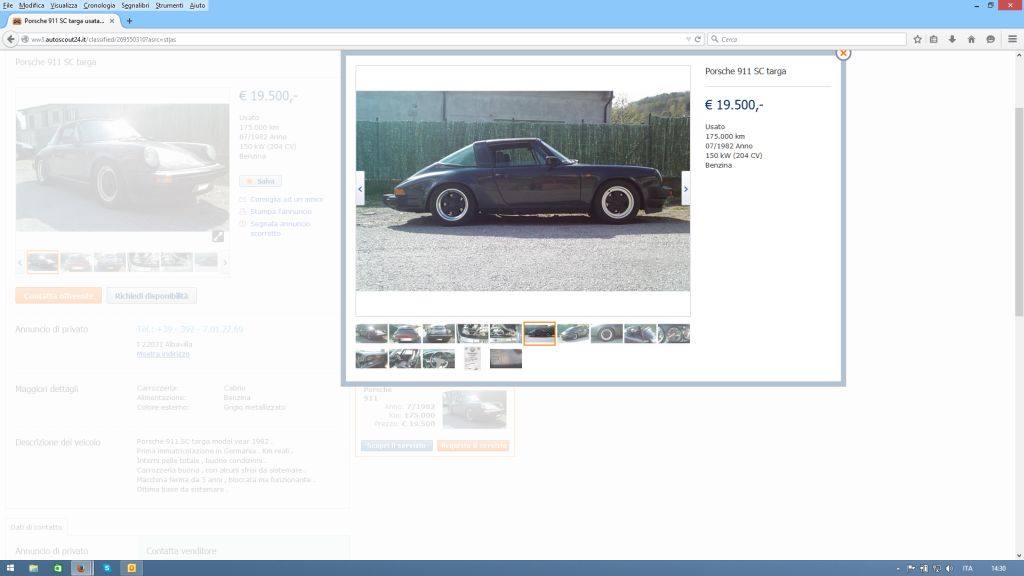This screenshot has width=1024, height=576.
Task: Open the Firefox hamburger menu
Action: 1012,39
